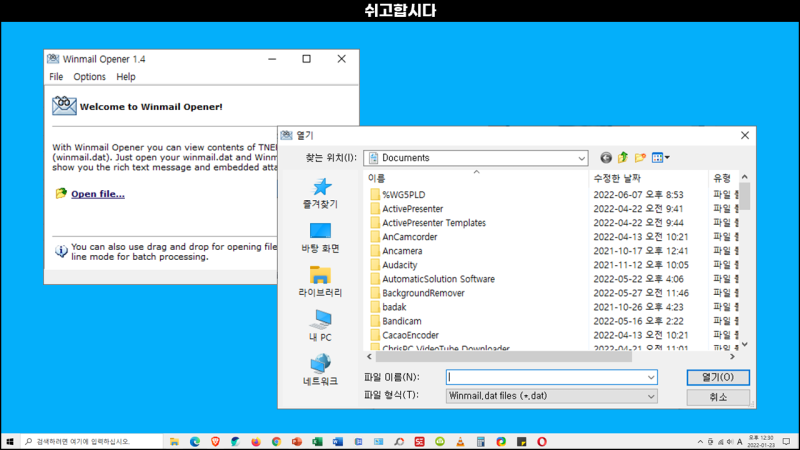
Task: Open the Options menu in Winmail Opener
Action: (89, 77)
